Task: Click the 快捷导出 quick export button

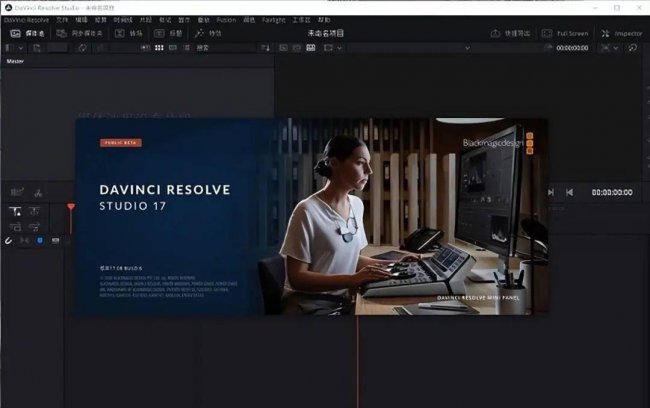Action: [510, 34]
